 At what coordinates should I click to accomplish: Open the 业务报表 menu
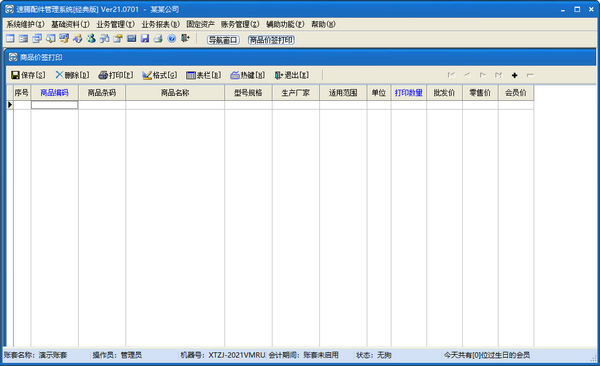point(160,24)
